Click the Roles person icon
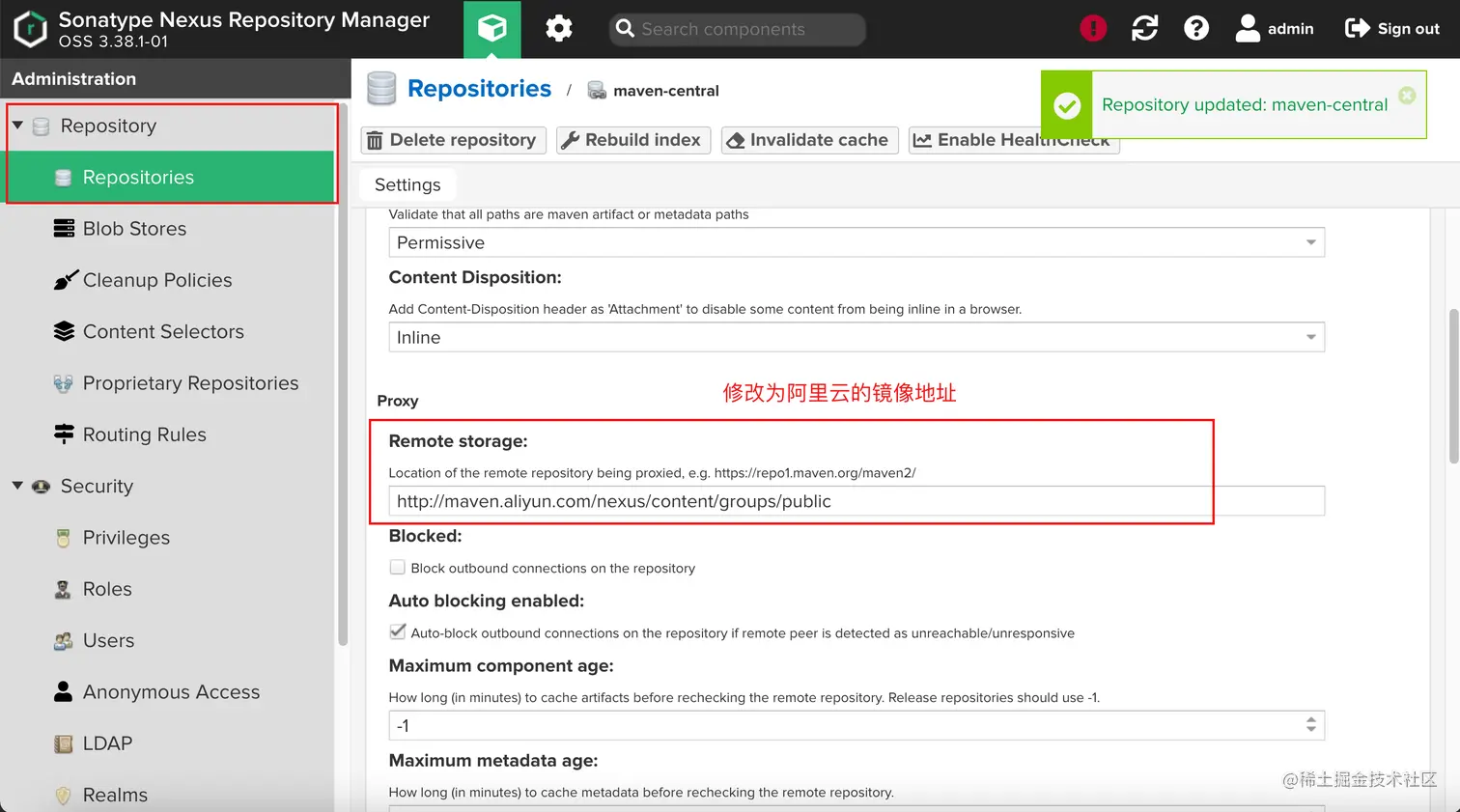 pos(64,589)
